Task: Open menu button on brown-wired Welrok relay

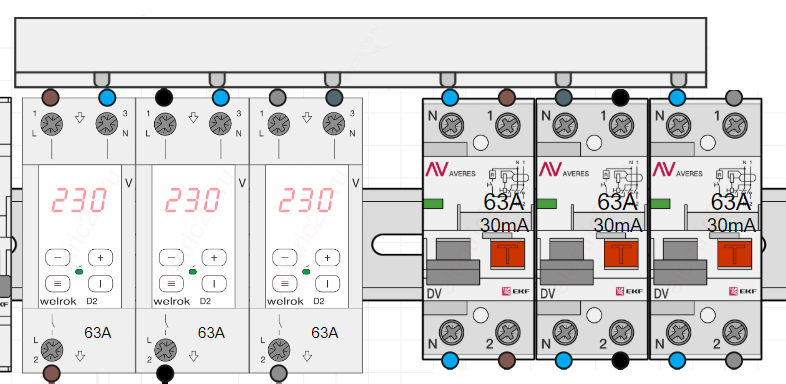Action: [x=58, y=283]
